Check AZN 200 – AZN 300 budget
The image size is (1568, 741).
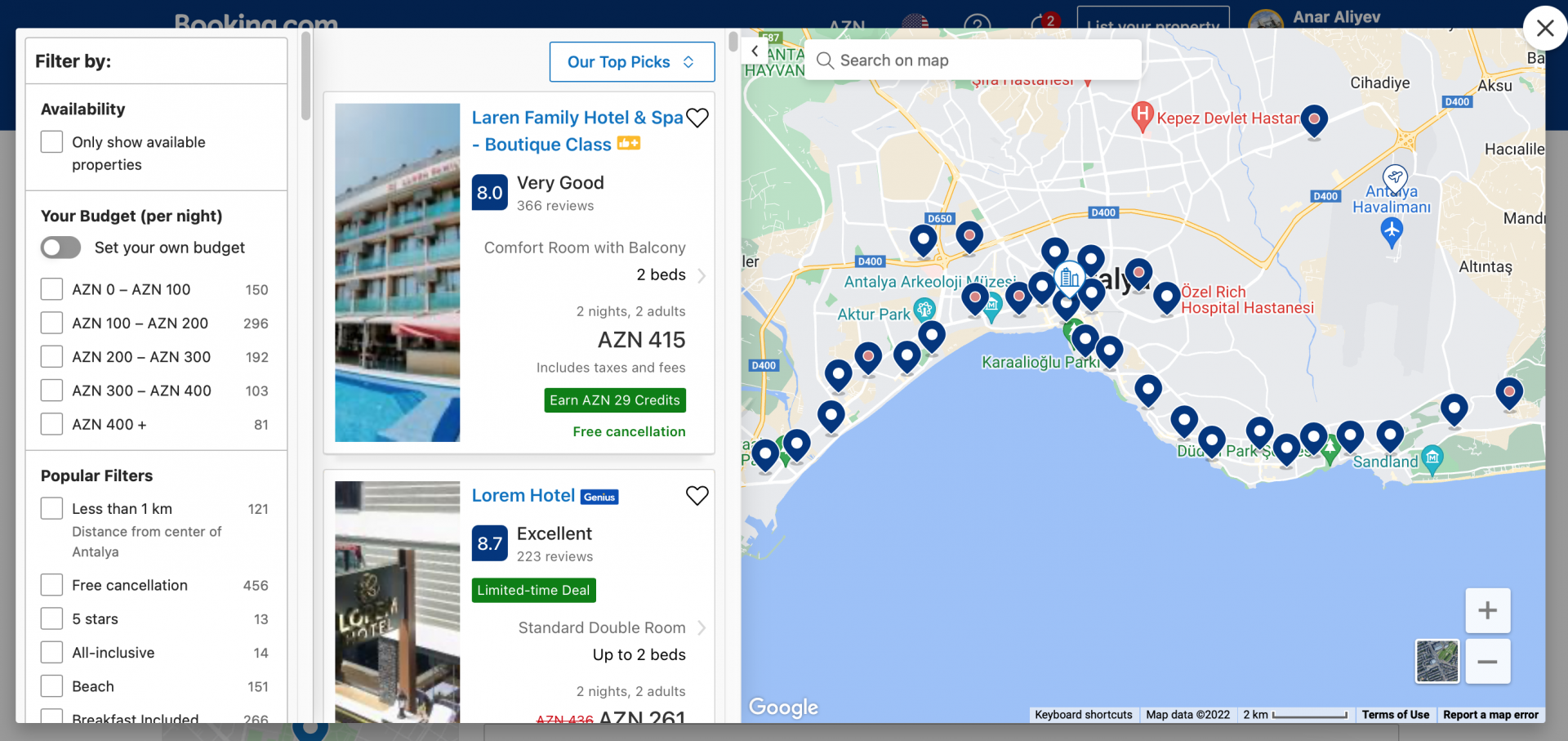pos(51,356)
